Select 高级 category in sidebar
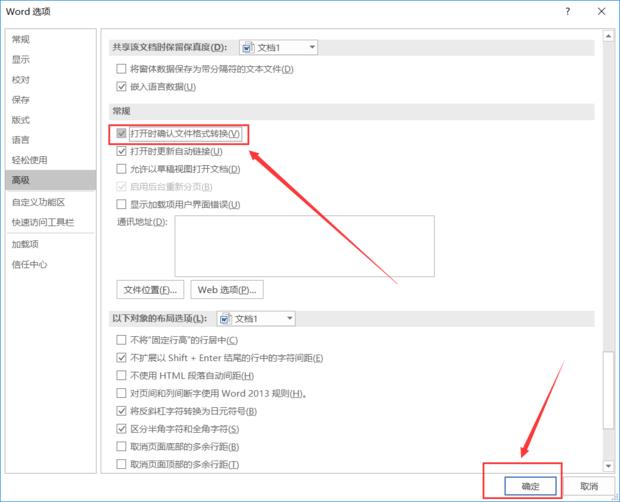Screen dimensions: 620x502 [21, 180]
